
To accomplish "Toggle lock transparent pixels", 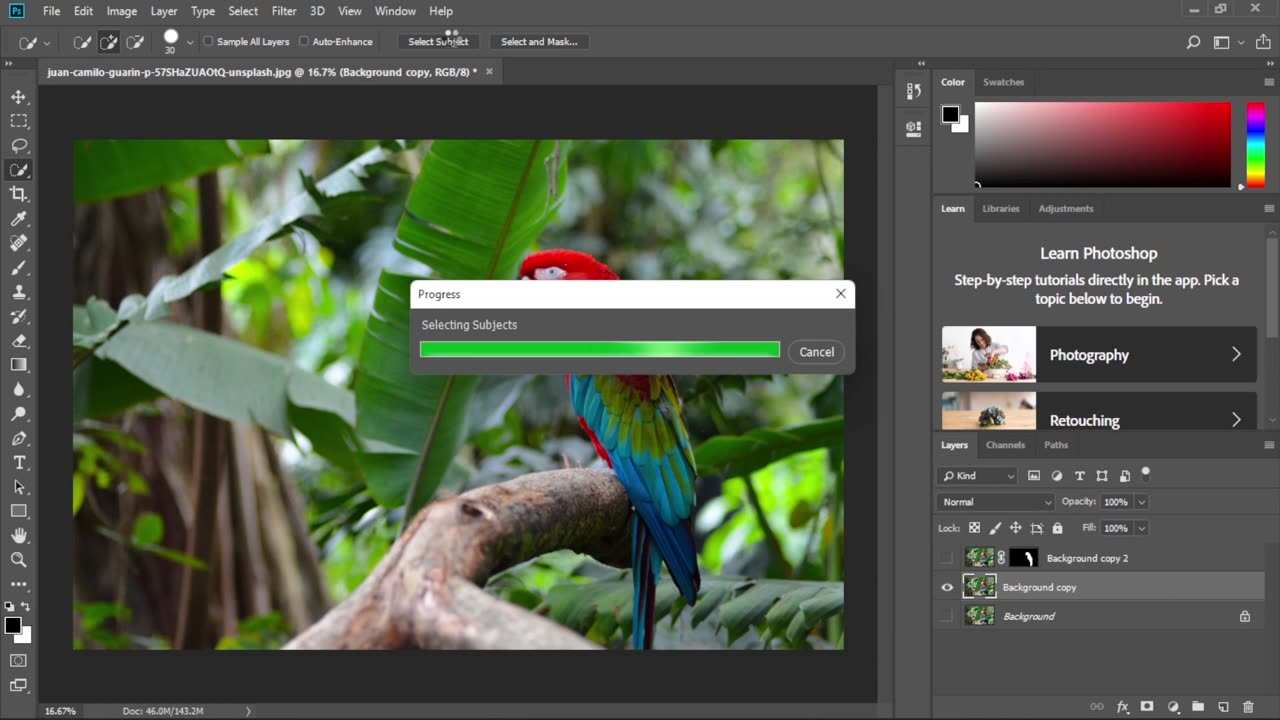I will (x=975, y=528).
